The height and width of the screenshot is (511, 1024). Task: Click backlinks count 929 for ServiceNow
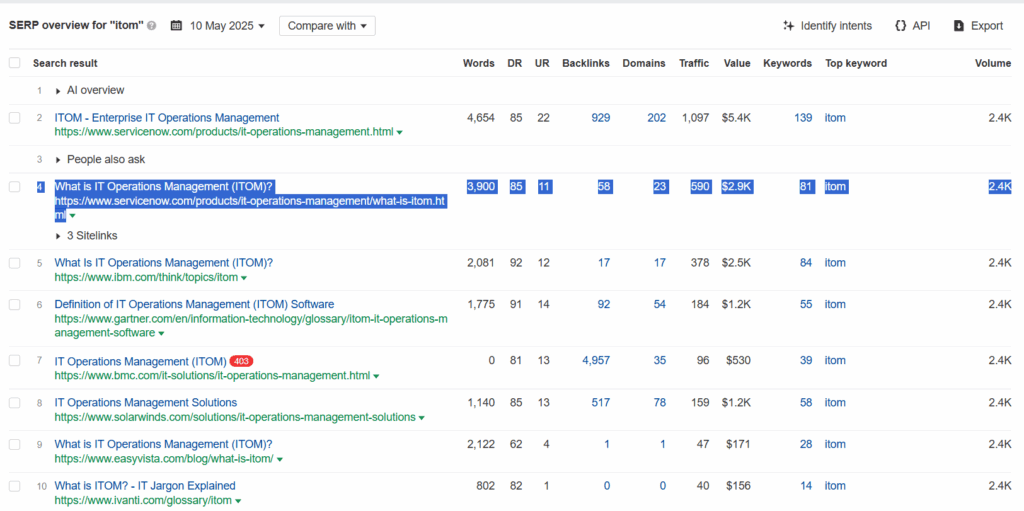click(601, 118)
